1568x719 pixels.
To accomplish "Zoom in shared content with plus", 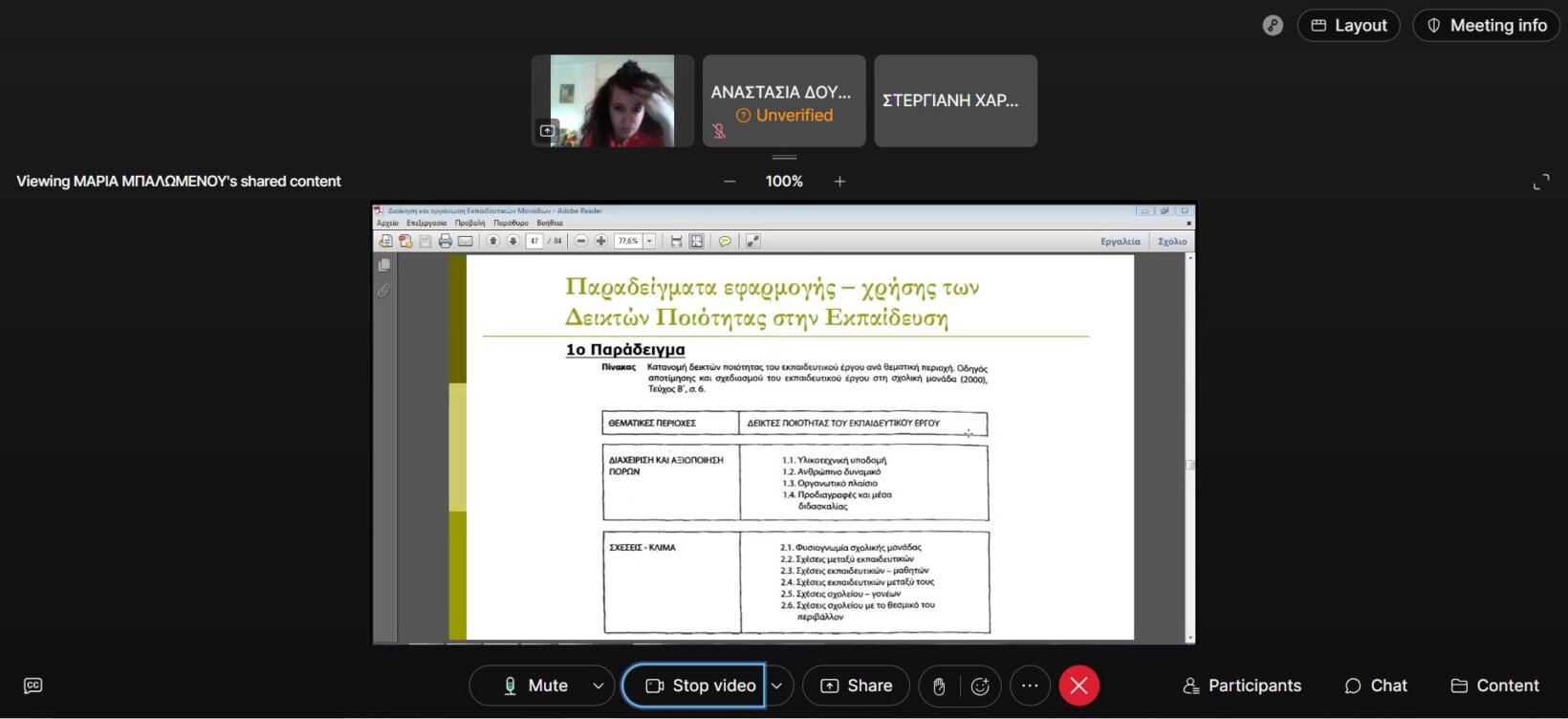I will click(x=839, y=182).
